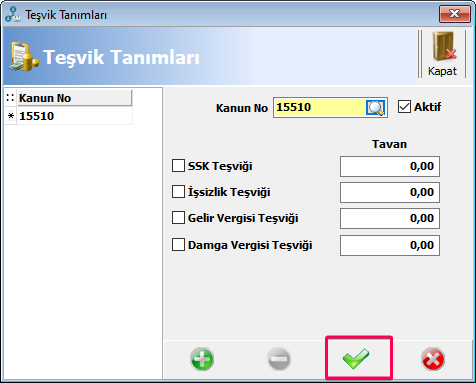Close the Teşvik Tanımları window
476x383 pixels.
[x=454, y=14]
